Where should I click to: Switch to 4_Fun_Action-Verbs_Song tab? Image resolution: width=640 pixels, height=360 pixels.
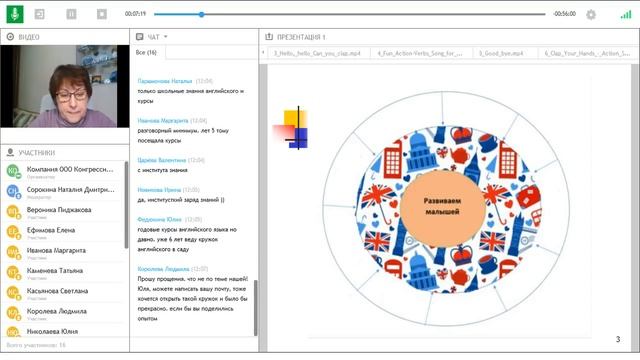[x=420, y=53]
